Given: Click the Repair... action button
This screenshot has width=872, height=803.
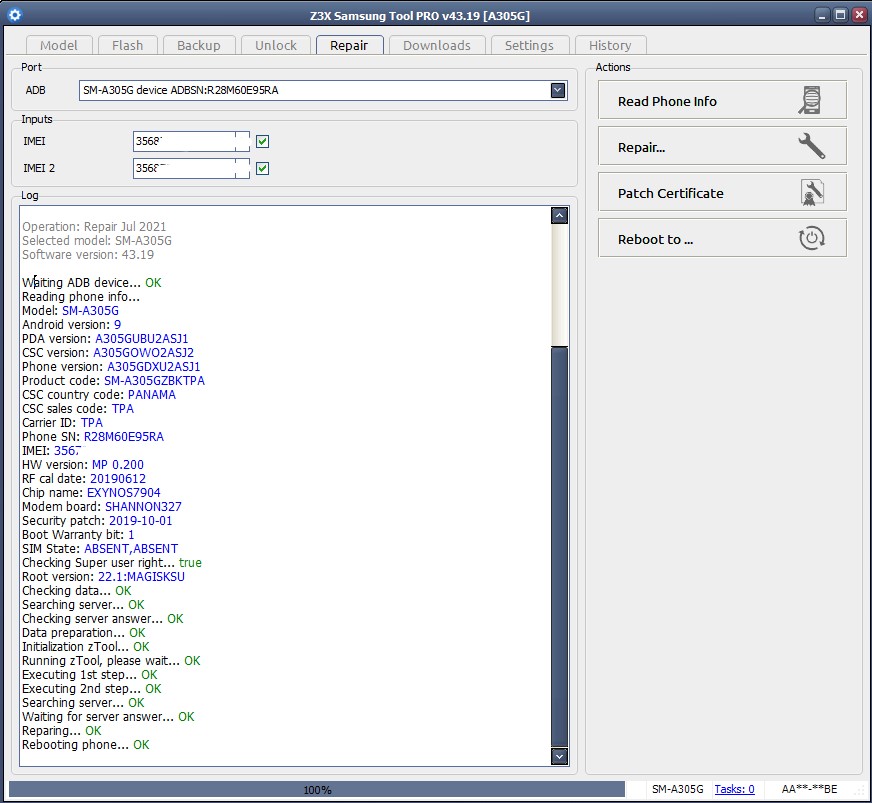Looking at the screenshot, I should 722,146.
